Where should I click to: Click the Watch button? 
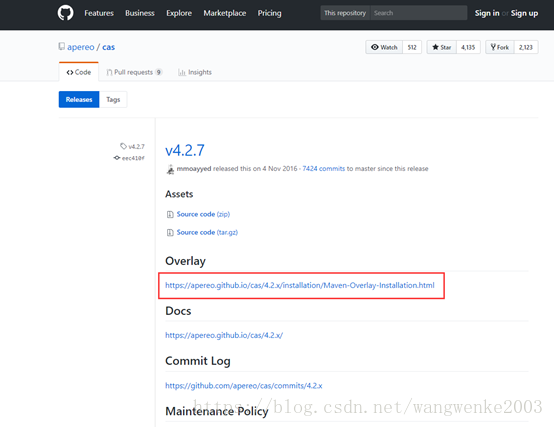click(384, 47)
